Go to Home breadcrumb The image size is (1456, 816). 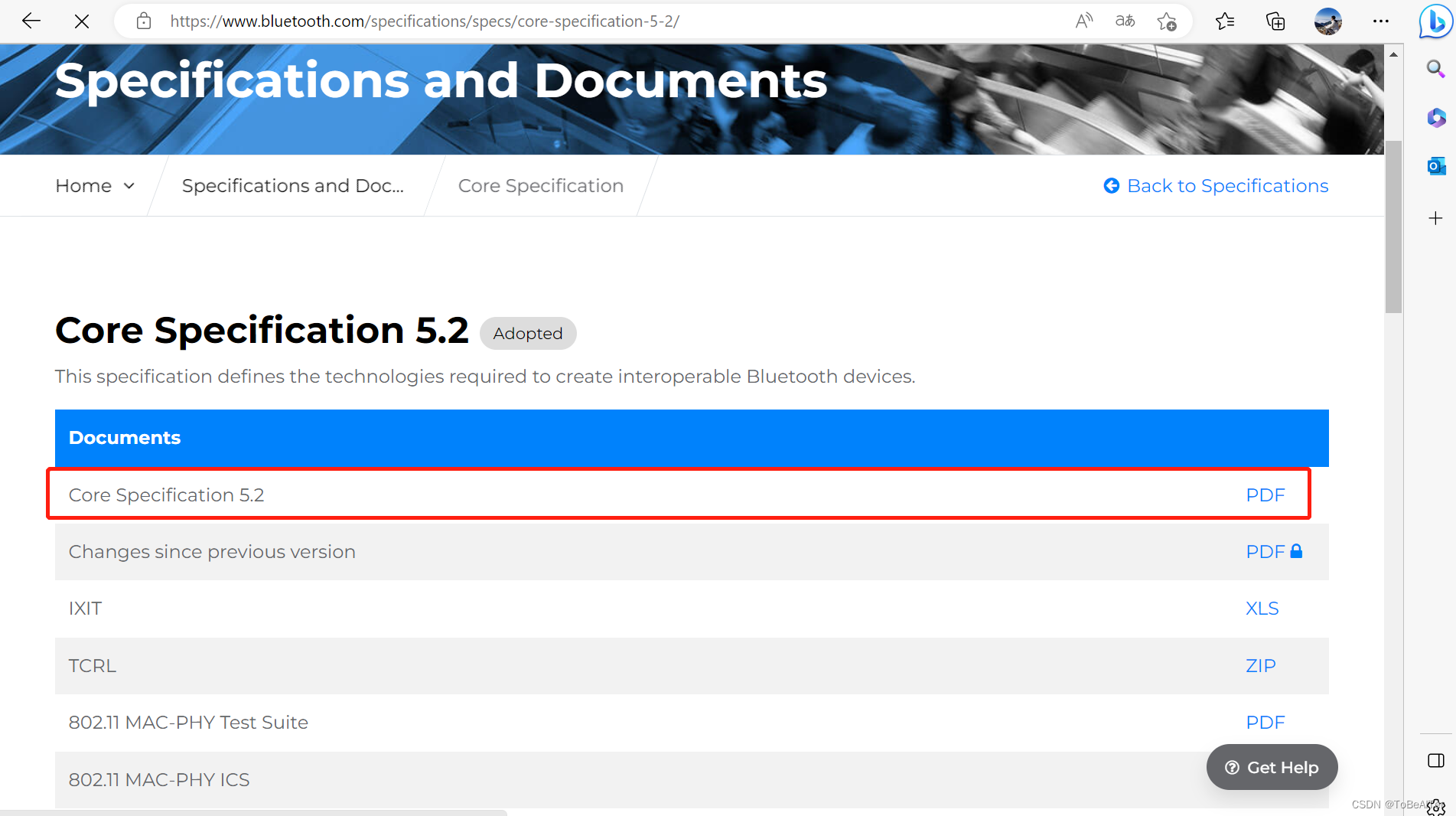(83, 186)
